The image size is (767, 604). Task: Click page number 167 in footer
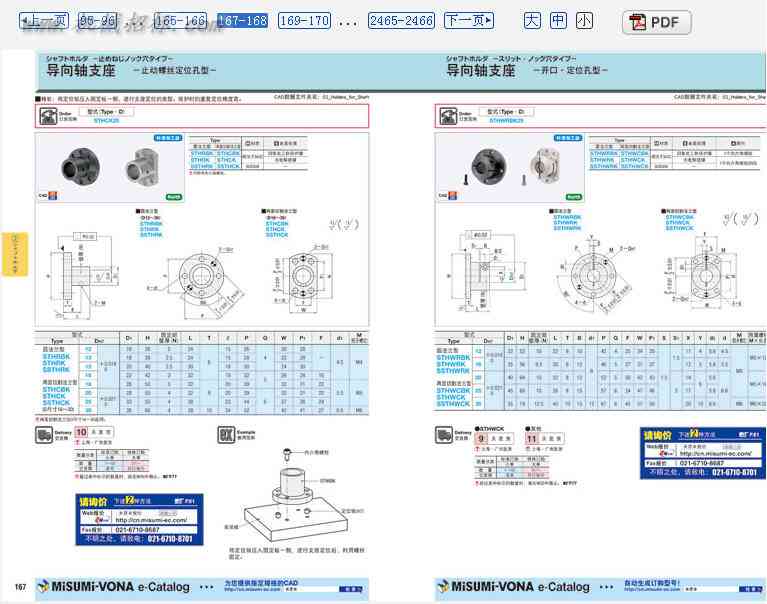20,586
